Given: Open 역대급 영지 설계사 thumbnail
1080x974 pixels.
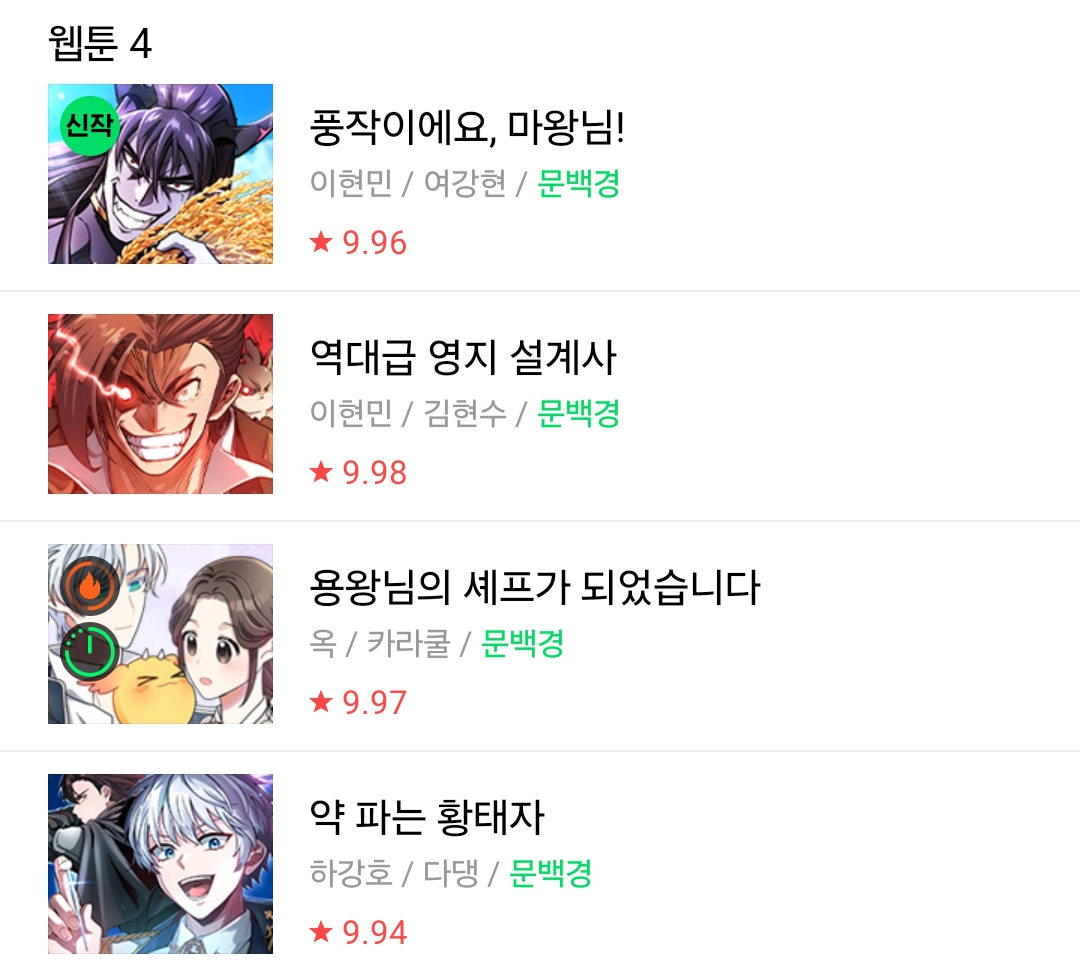Looking at the screenshot, I should (160, 404).
